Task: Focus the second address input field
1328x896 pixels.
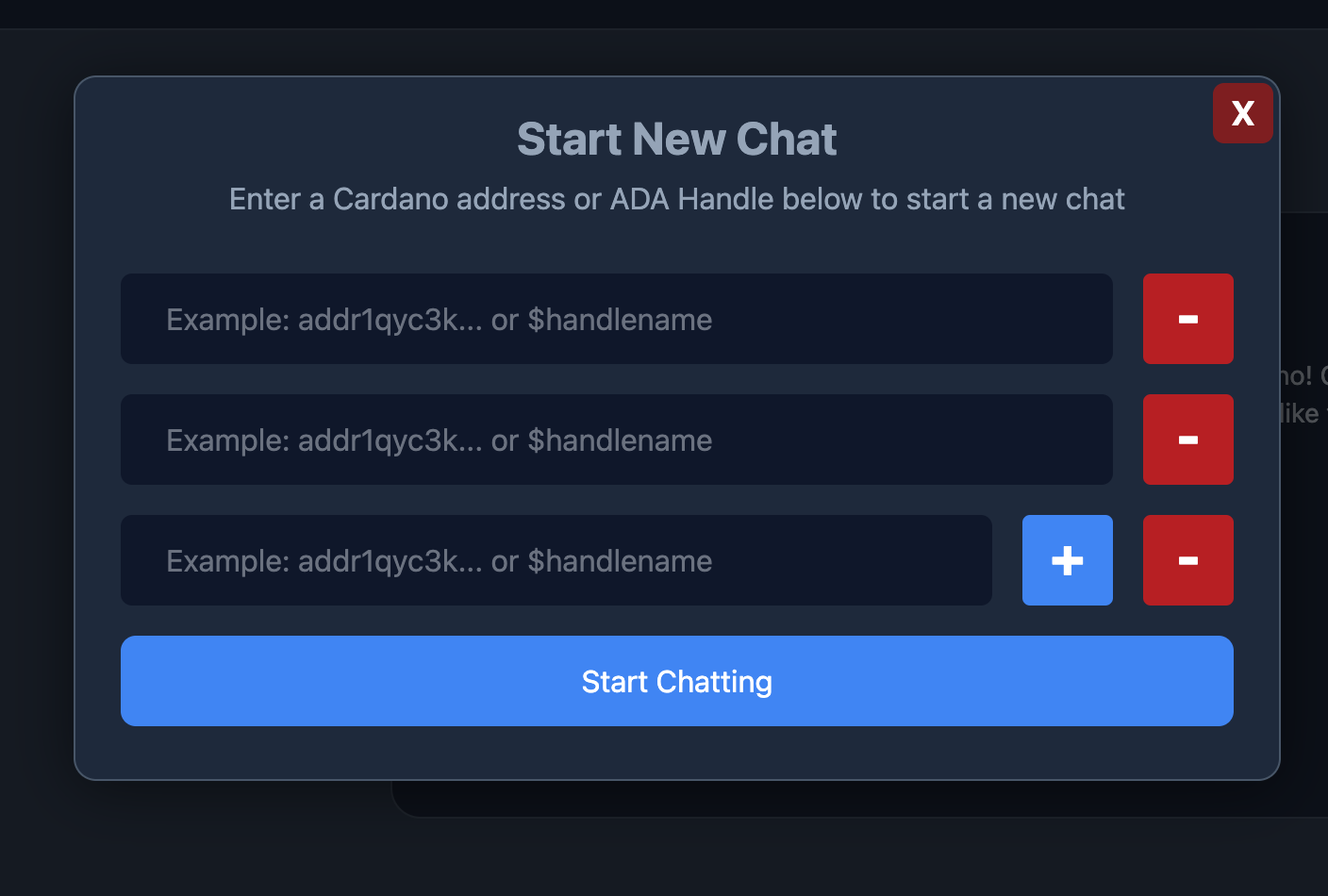Action: click(616, 440)
